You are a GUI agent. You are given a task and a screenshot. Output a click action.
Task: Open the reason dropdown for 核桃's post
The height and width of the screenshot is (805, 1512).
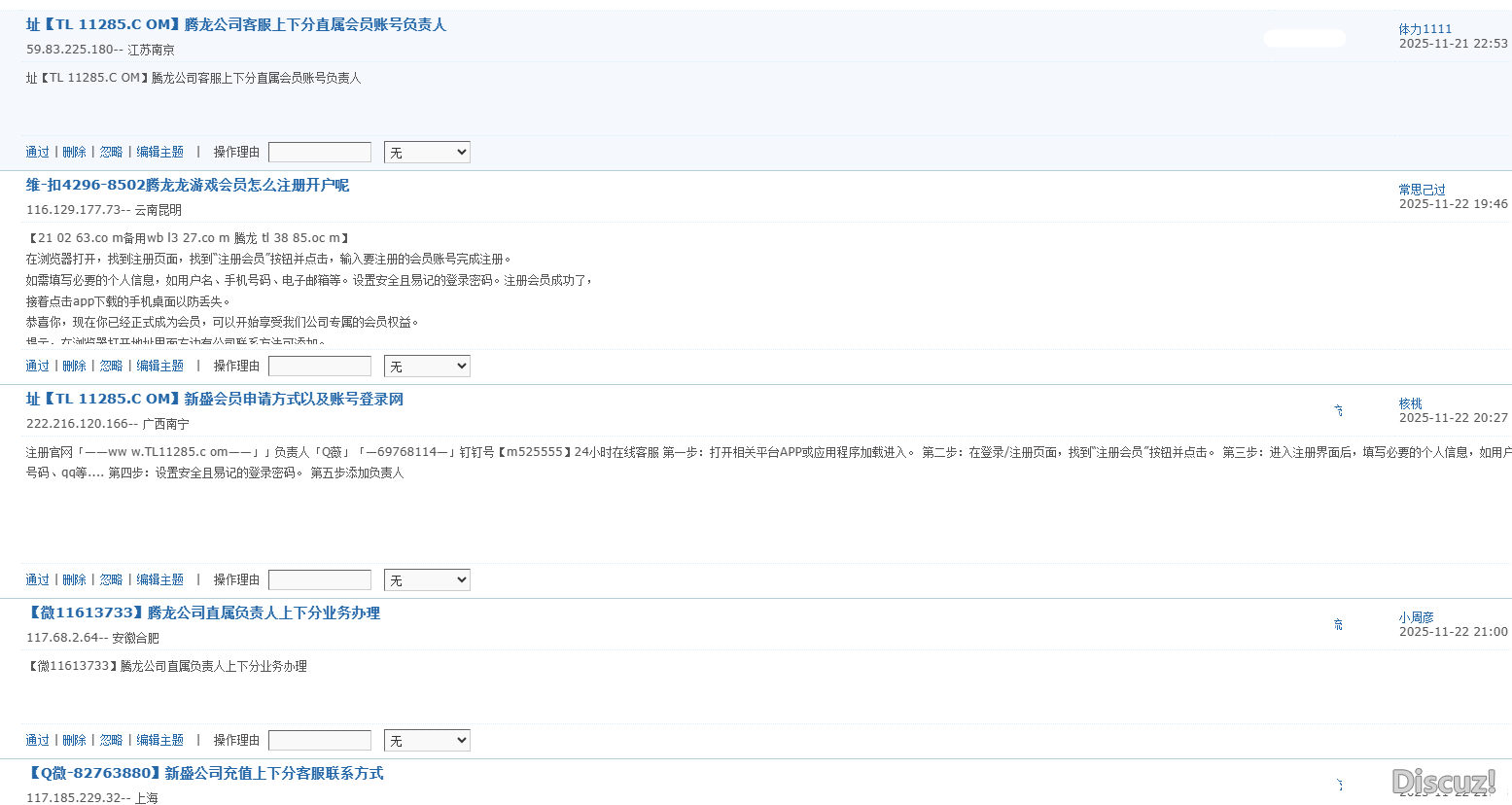(x=427, y=579)
